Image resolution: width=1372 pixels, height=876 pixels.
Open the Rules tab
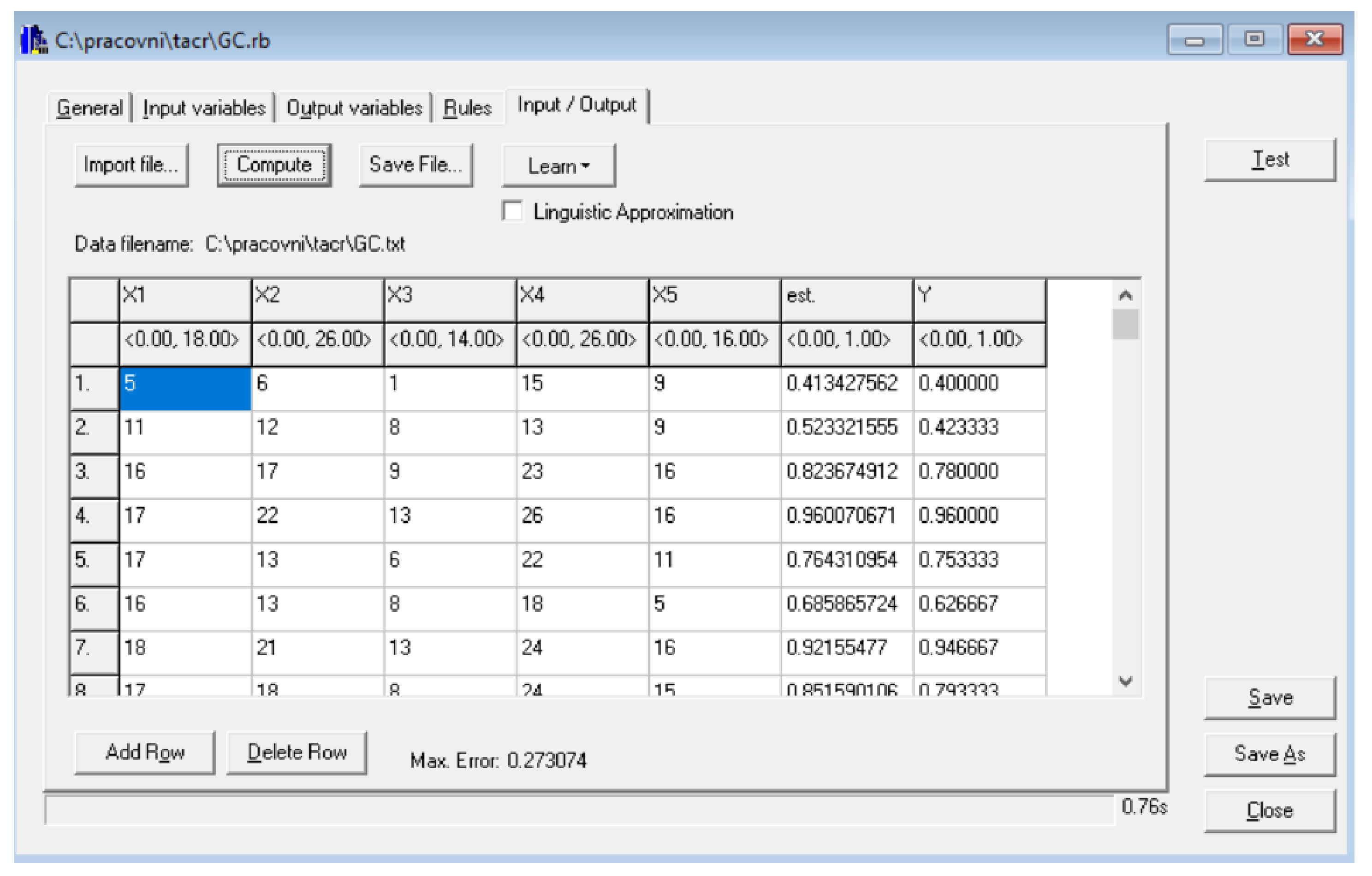(x=467, y=107)
